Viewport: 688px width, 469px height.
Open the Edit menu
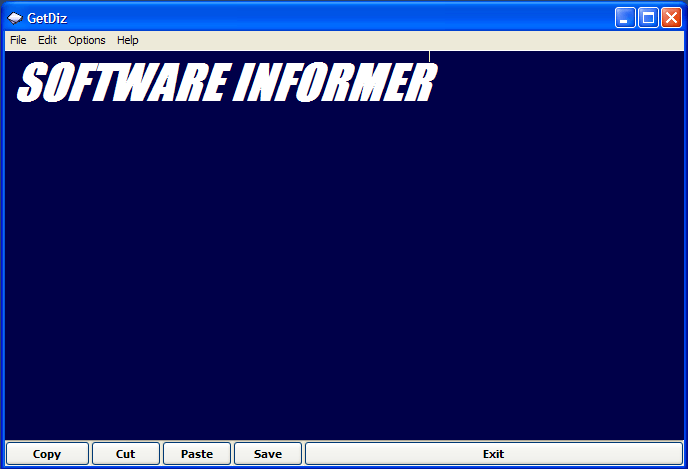pos(47,40)
